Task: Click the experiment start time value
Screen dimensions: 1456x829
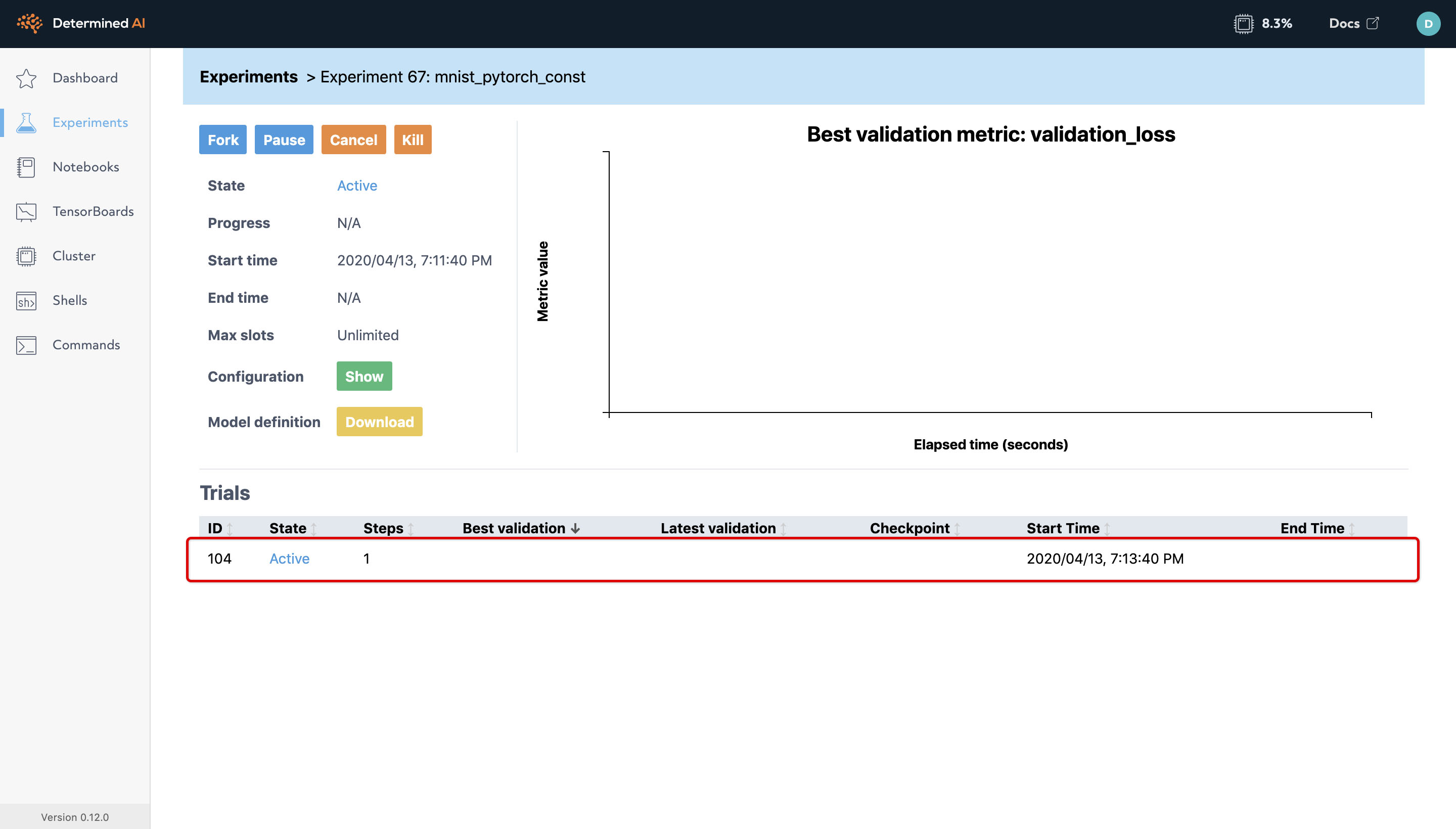Action: (414, 260)
